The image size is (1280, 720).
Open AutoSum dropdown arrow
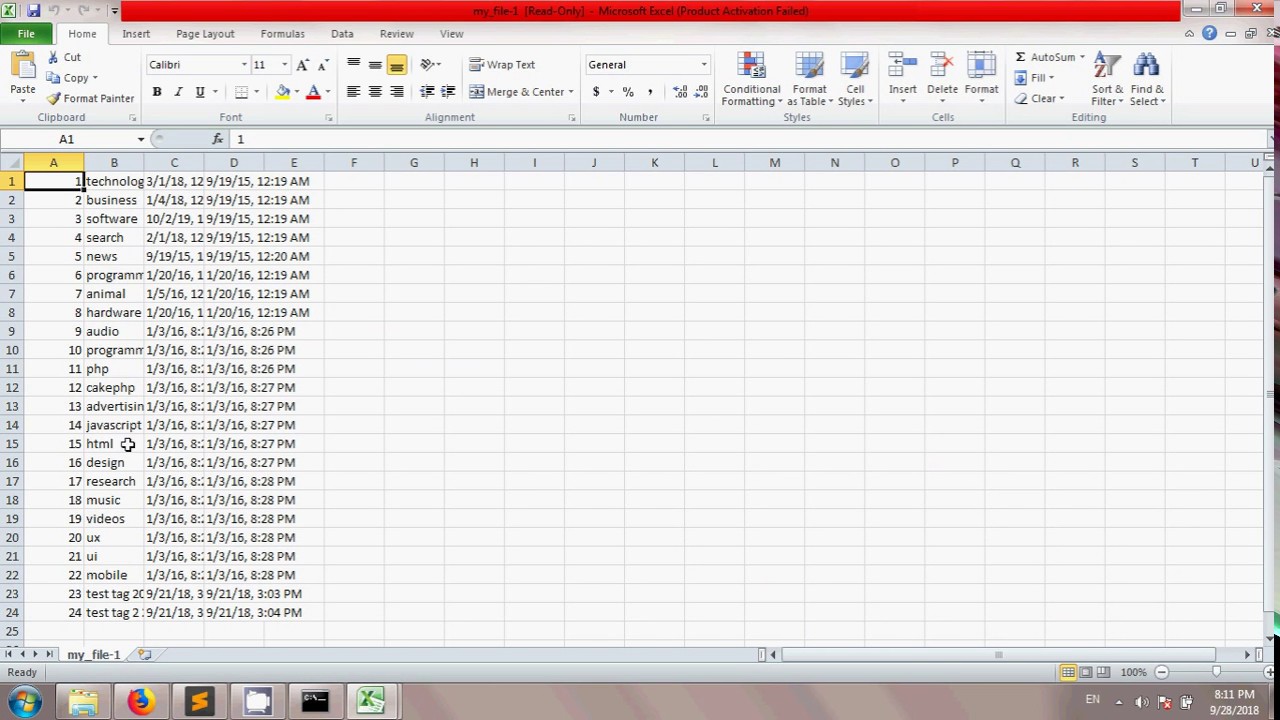click(x=1082, y=58)
